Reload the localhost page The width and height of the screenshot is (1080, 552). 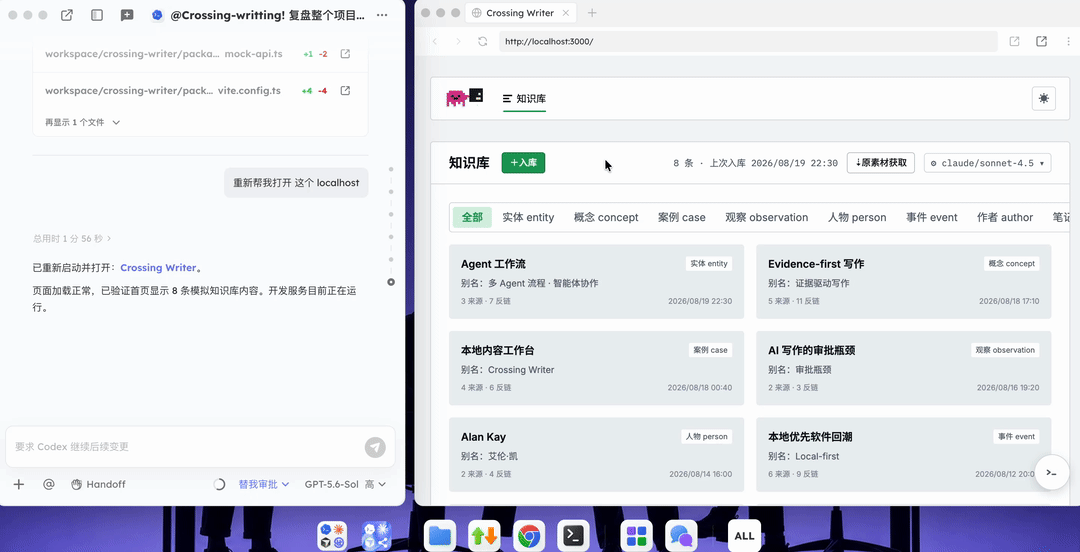[483, 41]
